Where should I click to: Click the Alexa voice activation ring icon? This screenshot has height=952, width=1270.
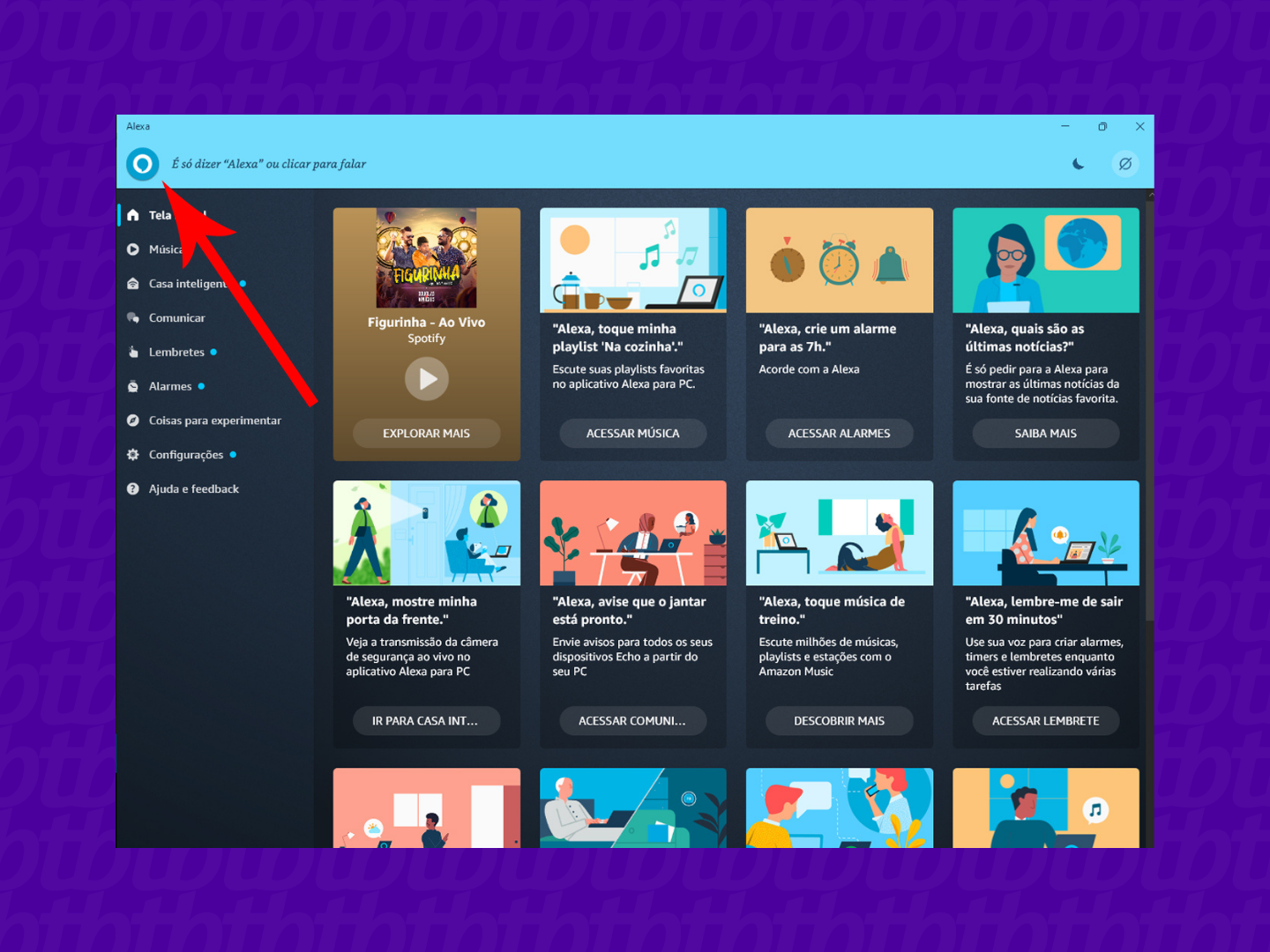tap(142, 164)
